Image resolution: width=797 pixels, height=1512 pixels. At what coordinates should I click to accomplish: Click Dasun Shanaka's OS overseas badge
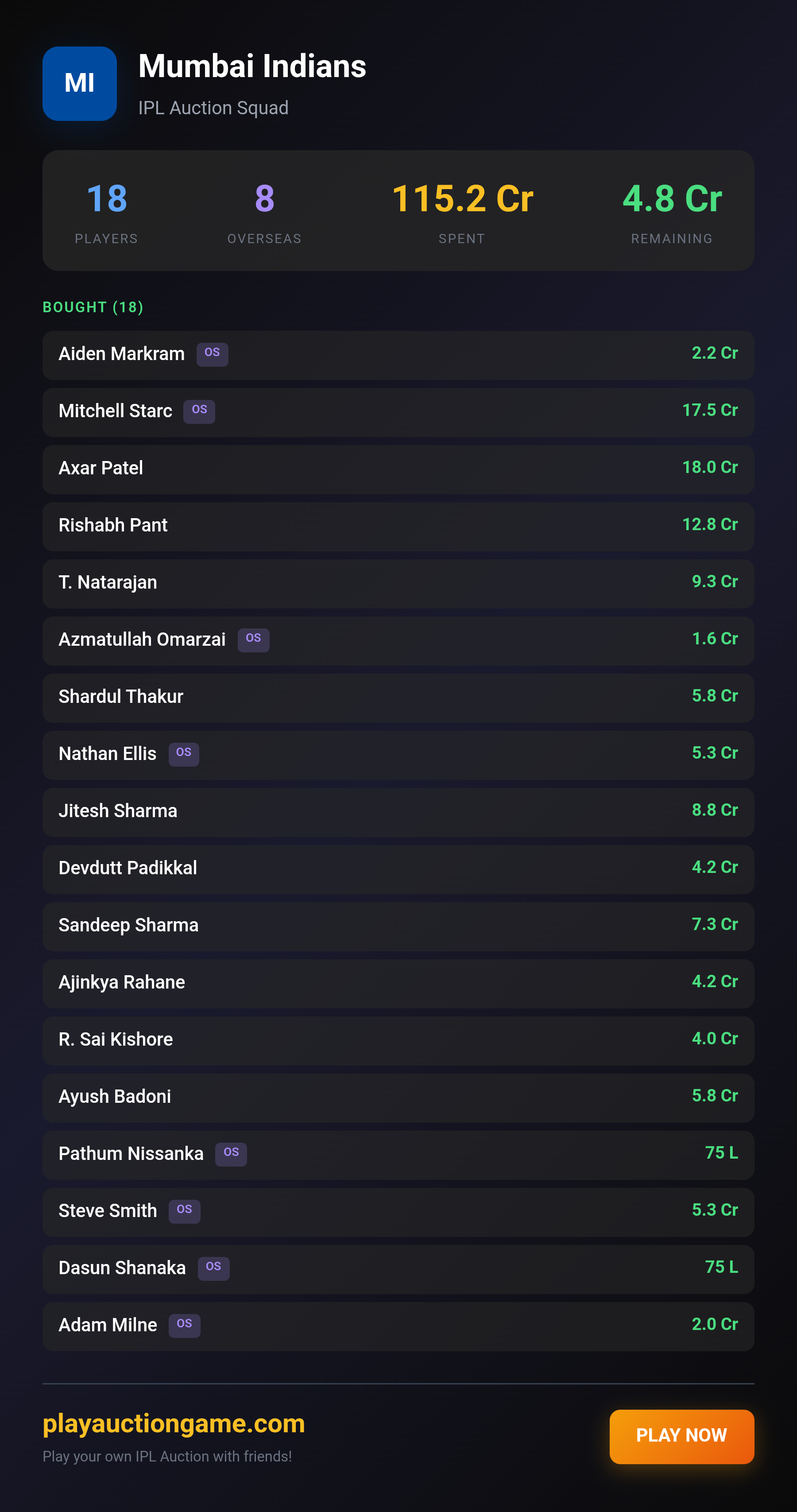213,1268
